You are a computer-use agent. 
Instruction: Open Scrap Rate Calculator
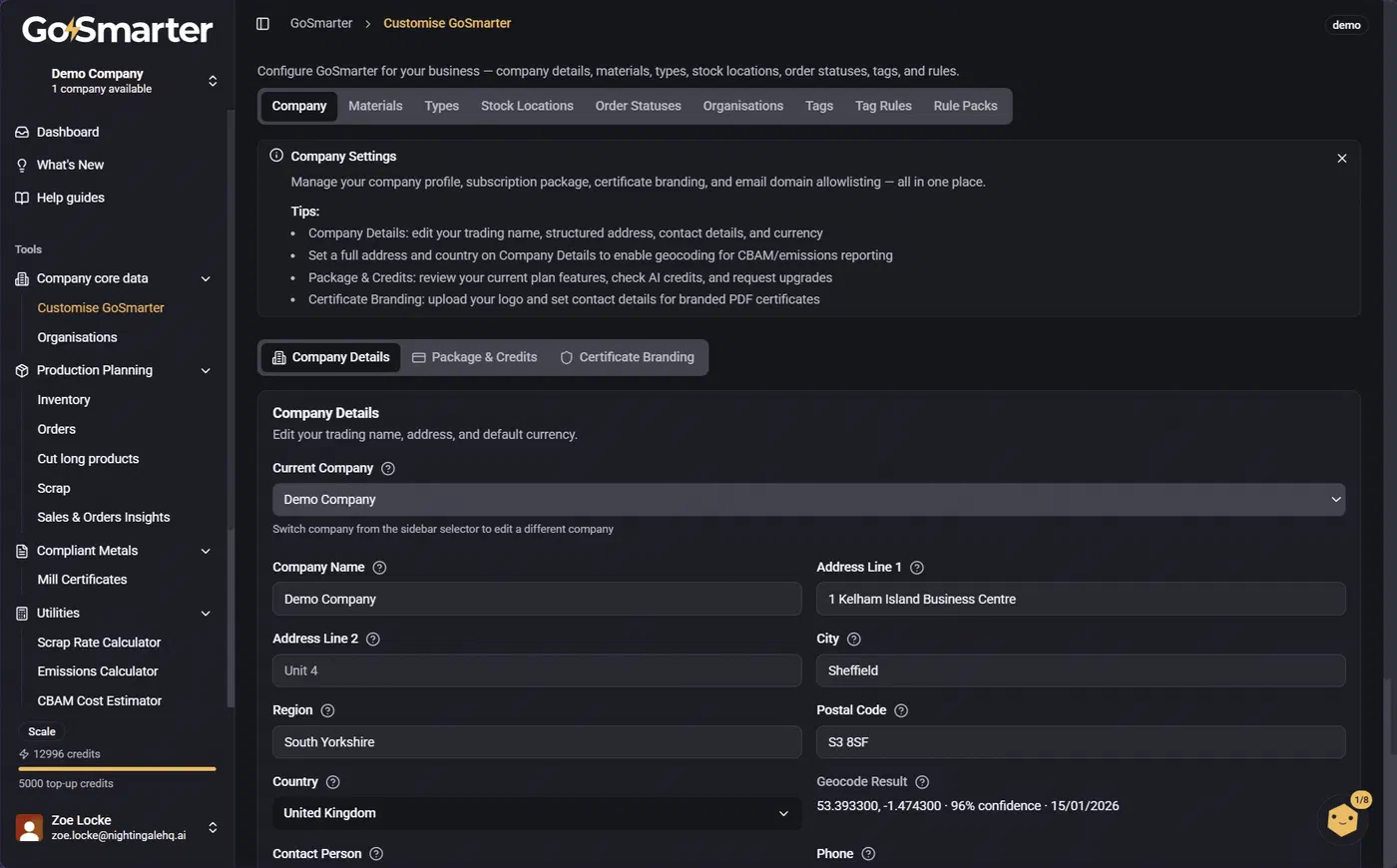click(x=99, y=643)
